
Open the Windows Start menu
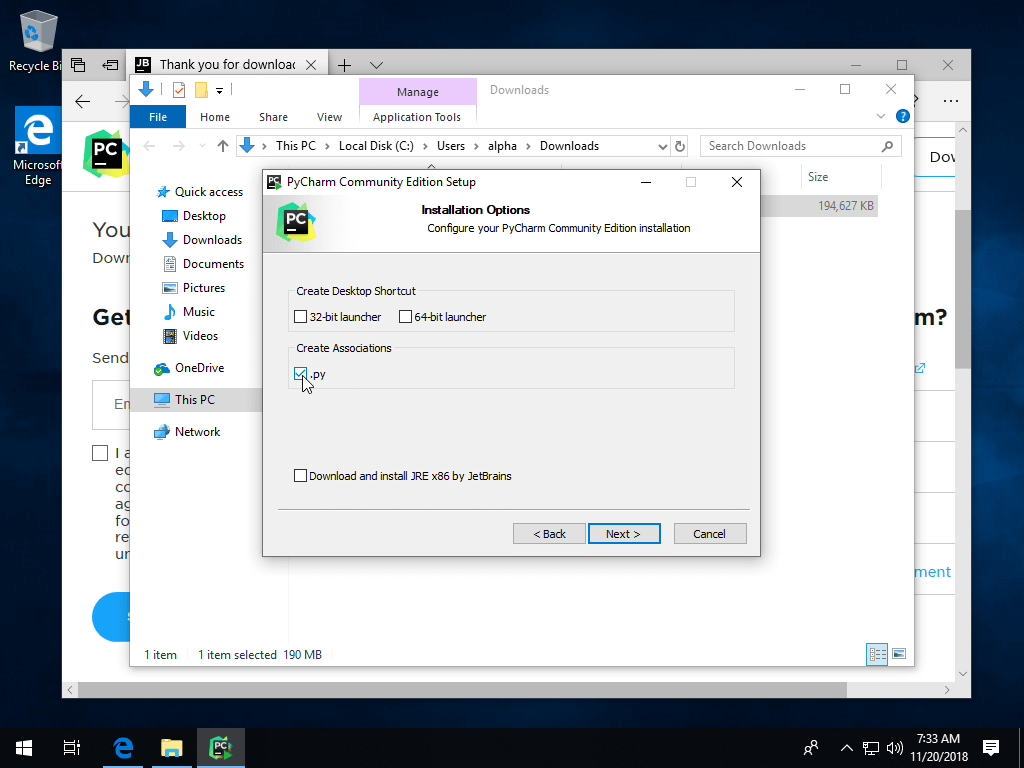[x=24, y=748]
